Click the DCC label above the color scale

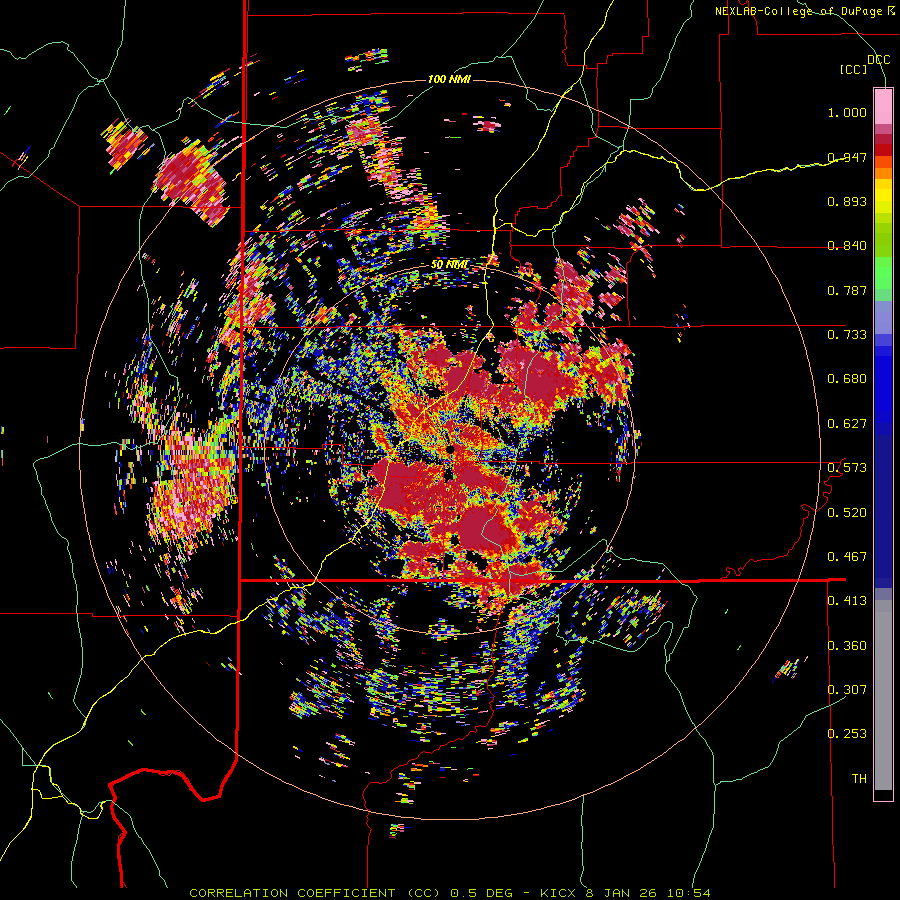(x=878, y=60)
